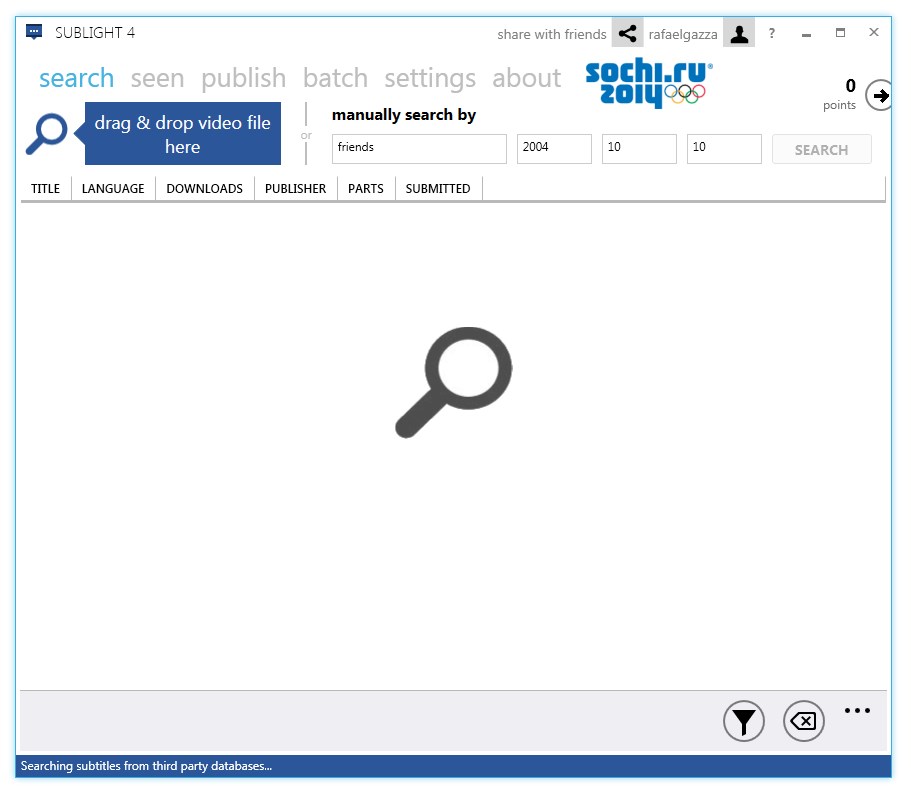This screenshot has height=792, width=911.
Task: Open the help question mark icon
Action: click(x=771, y=33)
